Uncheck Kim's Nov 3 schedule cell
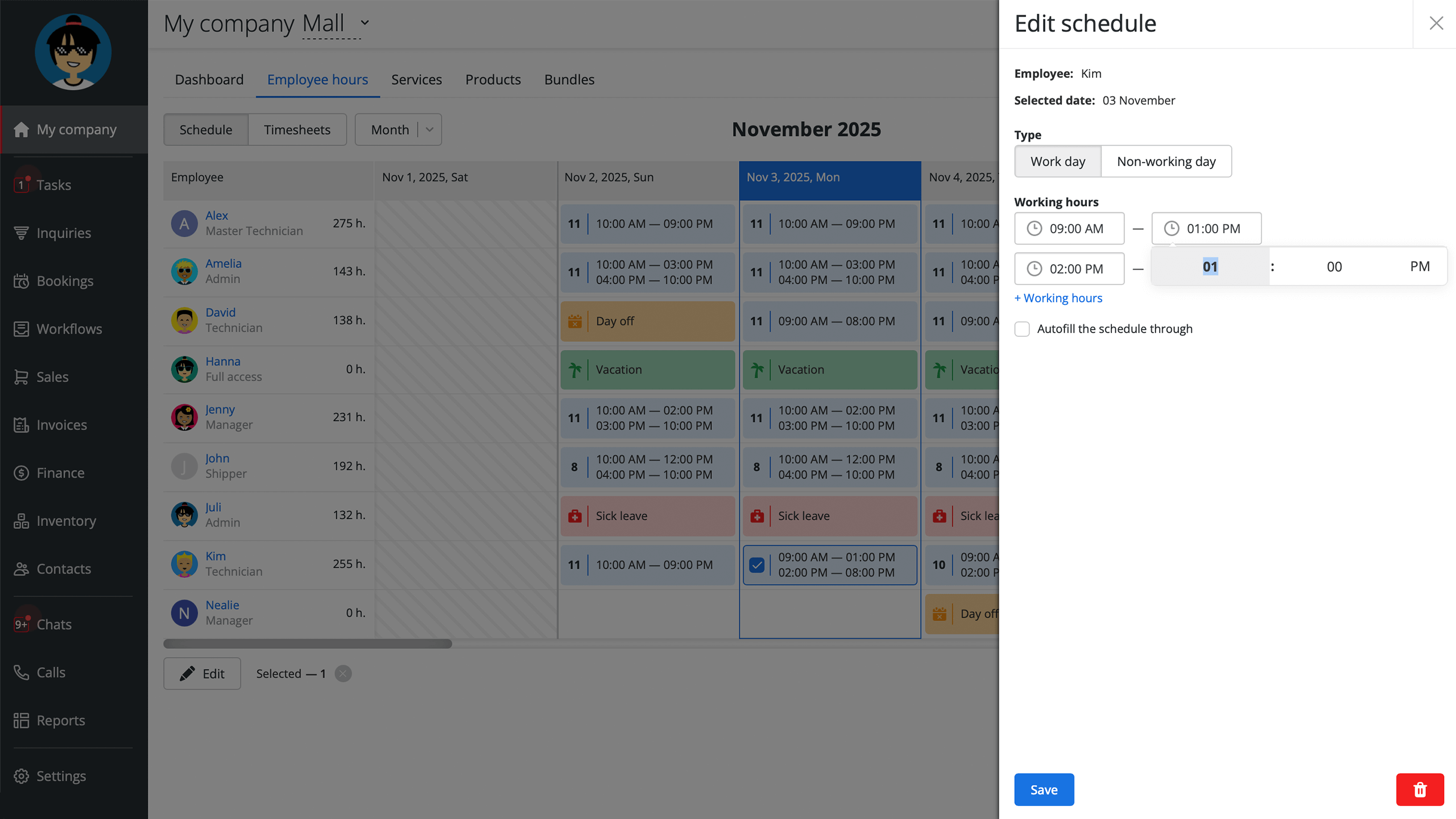1456x819 pixels. tap(757, 565)
